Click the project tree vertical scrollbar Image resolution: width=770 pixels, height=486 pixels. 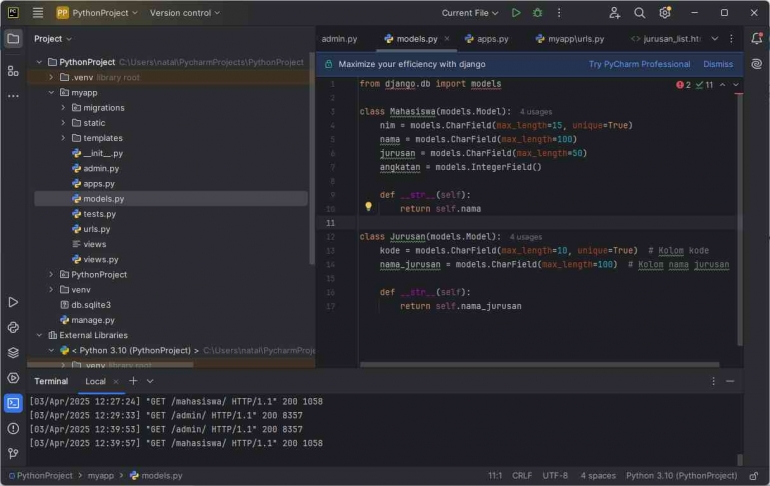point(311,158)
